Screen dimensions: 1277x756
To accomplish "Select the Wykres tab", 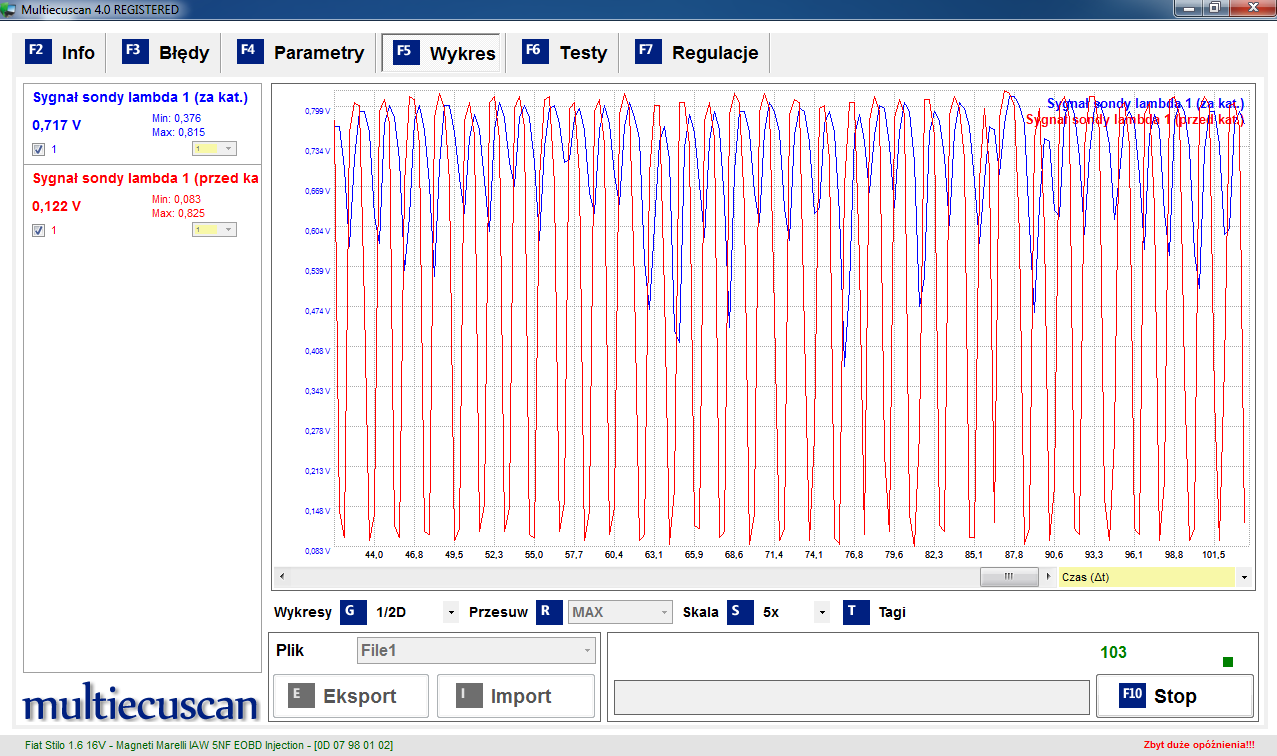I will (x=443, y=53).
